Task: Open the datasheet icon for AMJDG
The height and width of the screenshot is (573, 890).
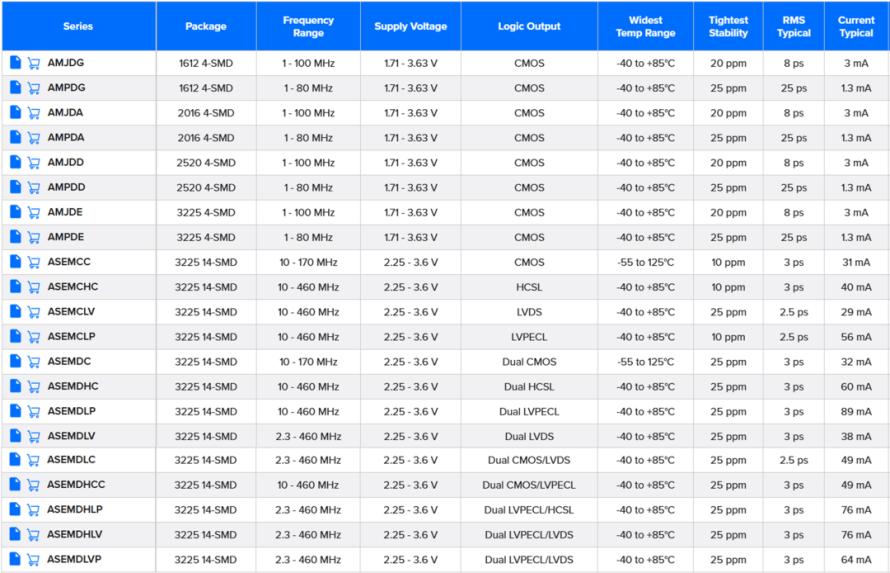Action: pos(15,63)
